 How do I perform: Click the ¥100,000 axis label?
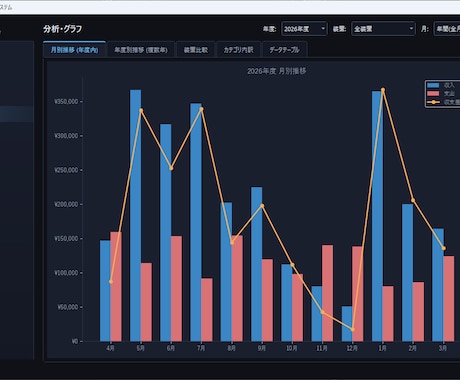[66, 273]
